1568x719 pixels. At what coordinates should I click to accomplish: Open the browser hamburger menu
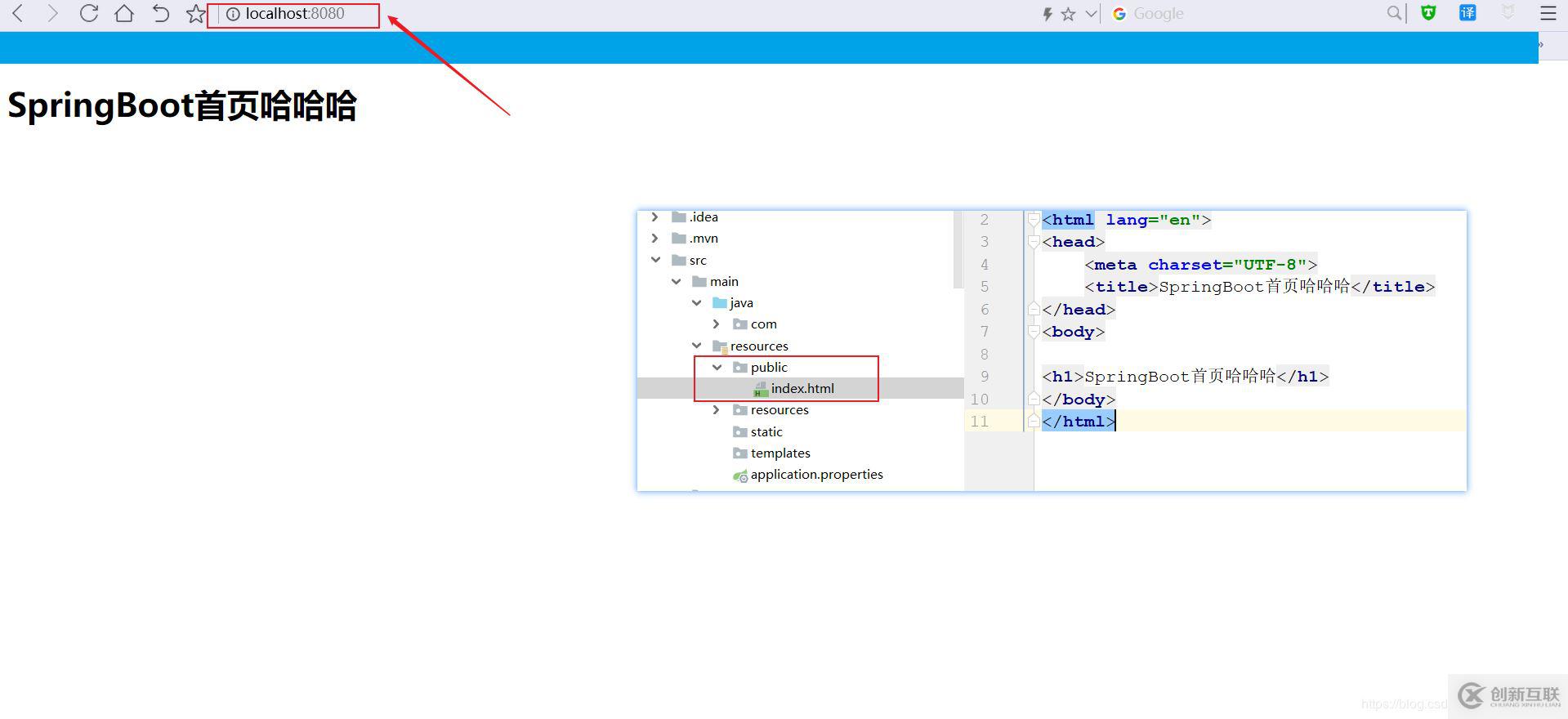[x=1548, y=13]
